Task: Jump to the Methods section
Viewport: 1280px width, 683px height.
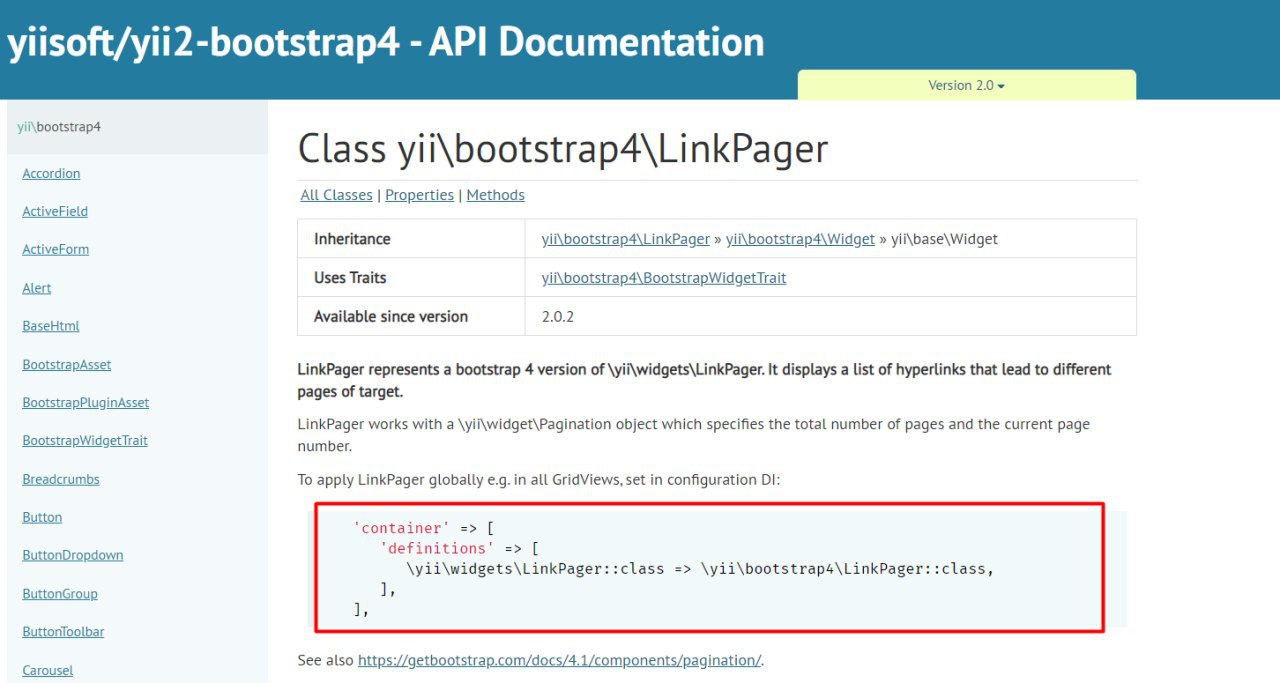Action: pos(495,195)
